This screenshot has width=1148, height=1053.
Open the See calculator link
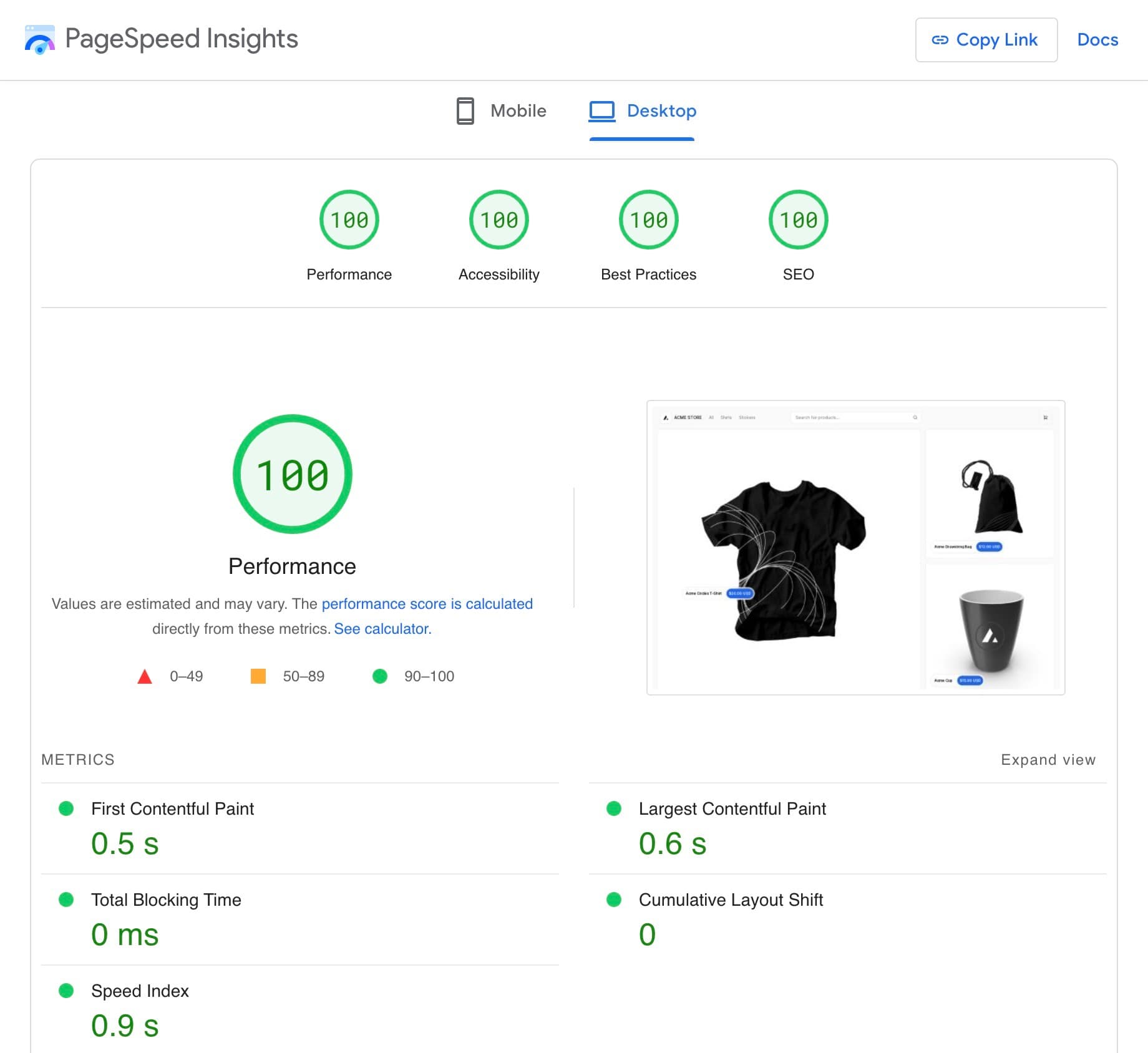(382, 629)
